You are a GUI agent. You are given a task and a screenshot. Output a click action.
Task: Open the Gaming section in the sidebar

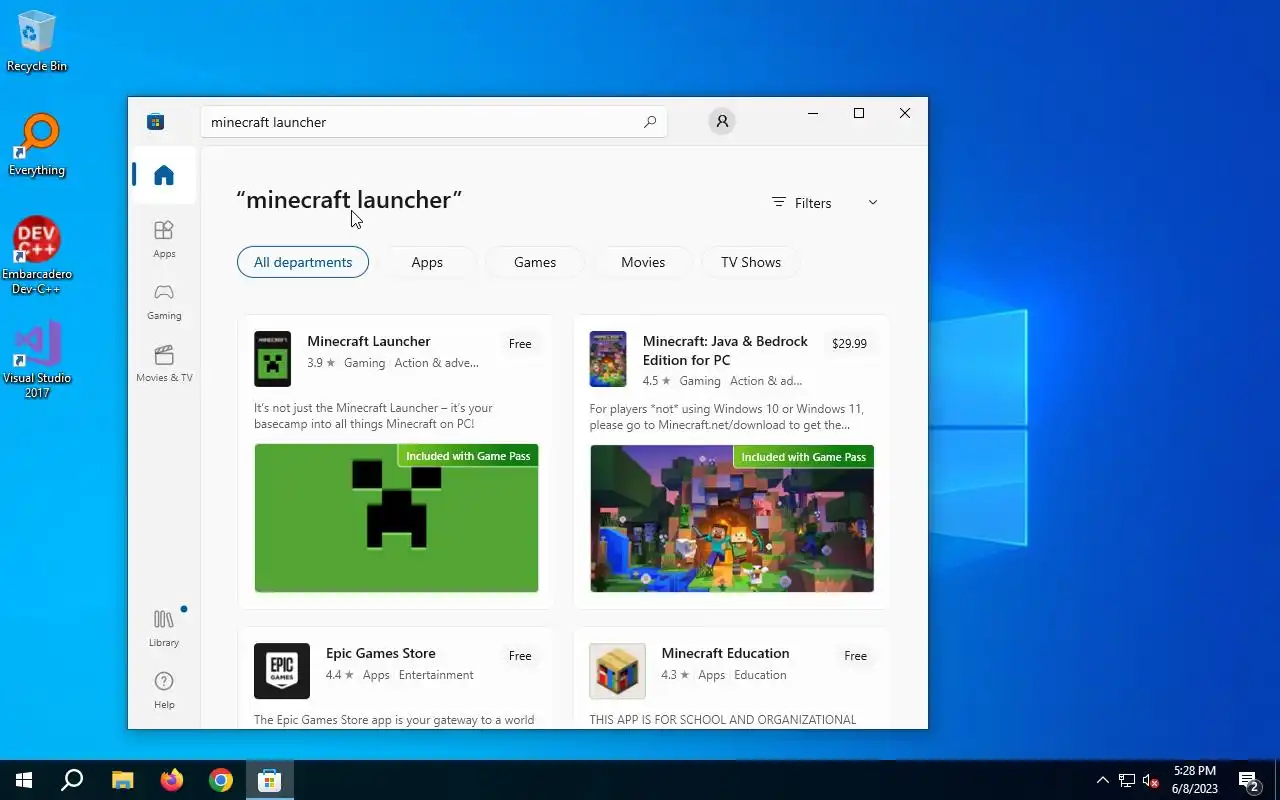pyautogui.click(x=164, y=301)
